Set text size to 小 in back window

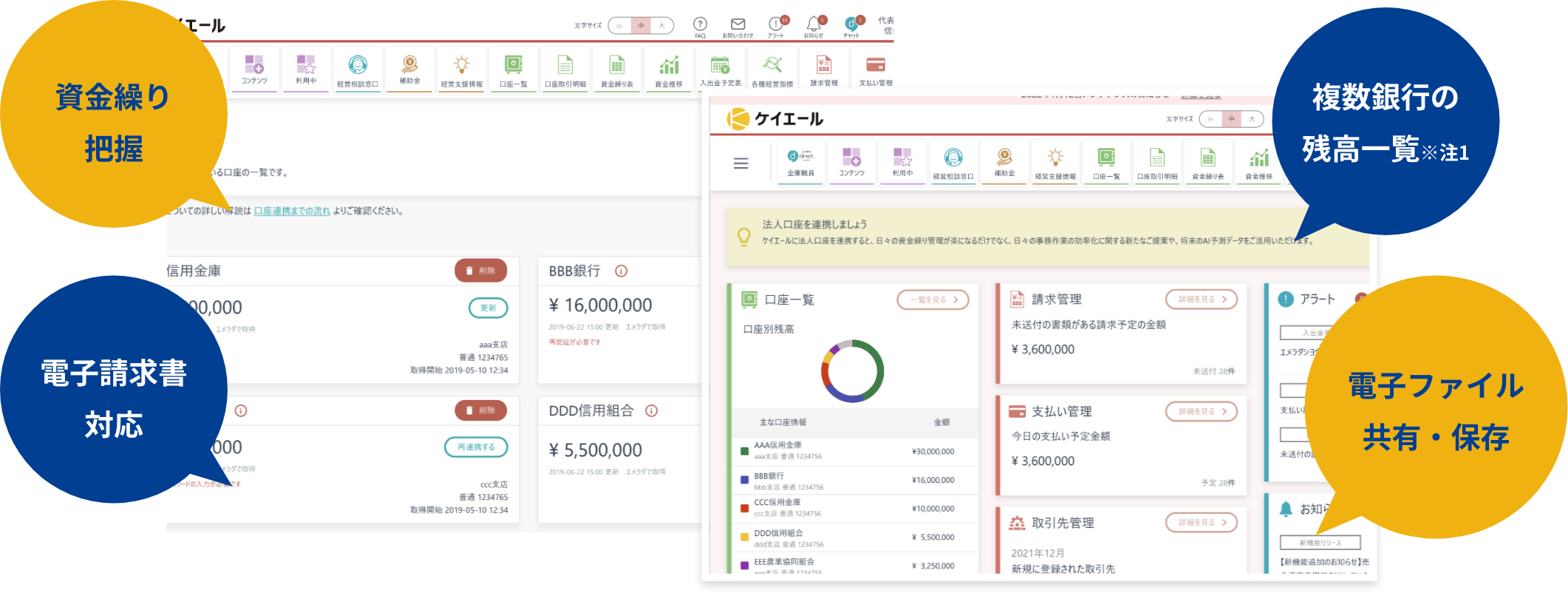click(619, 26)
